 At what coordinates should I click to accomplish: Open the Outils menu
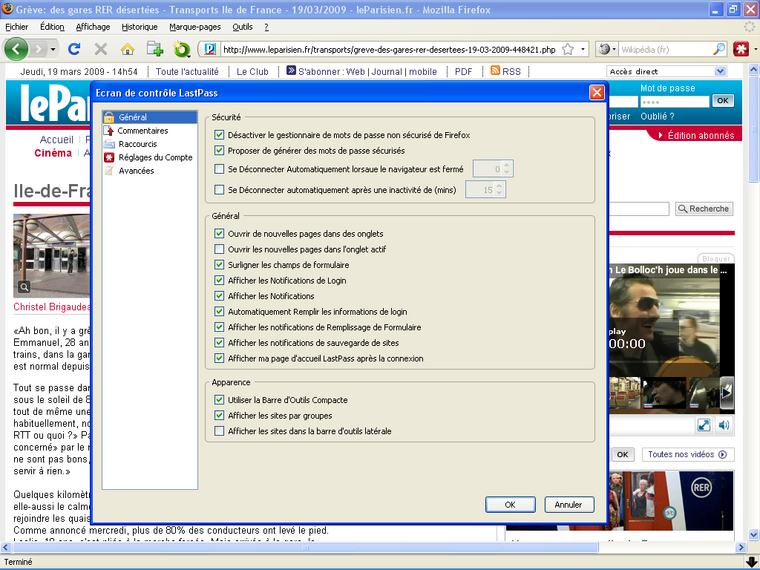[242, 27]
